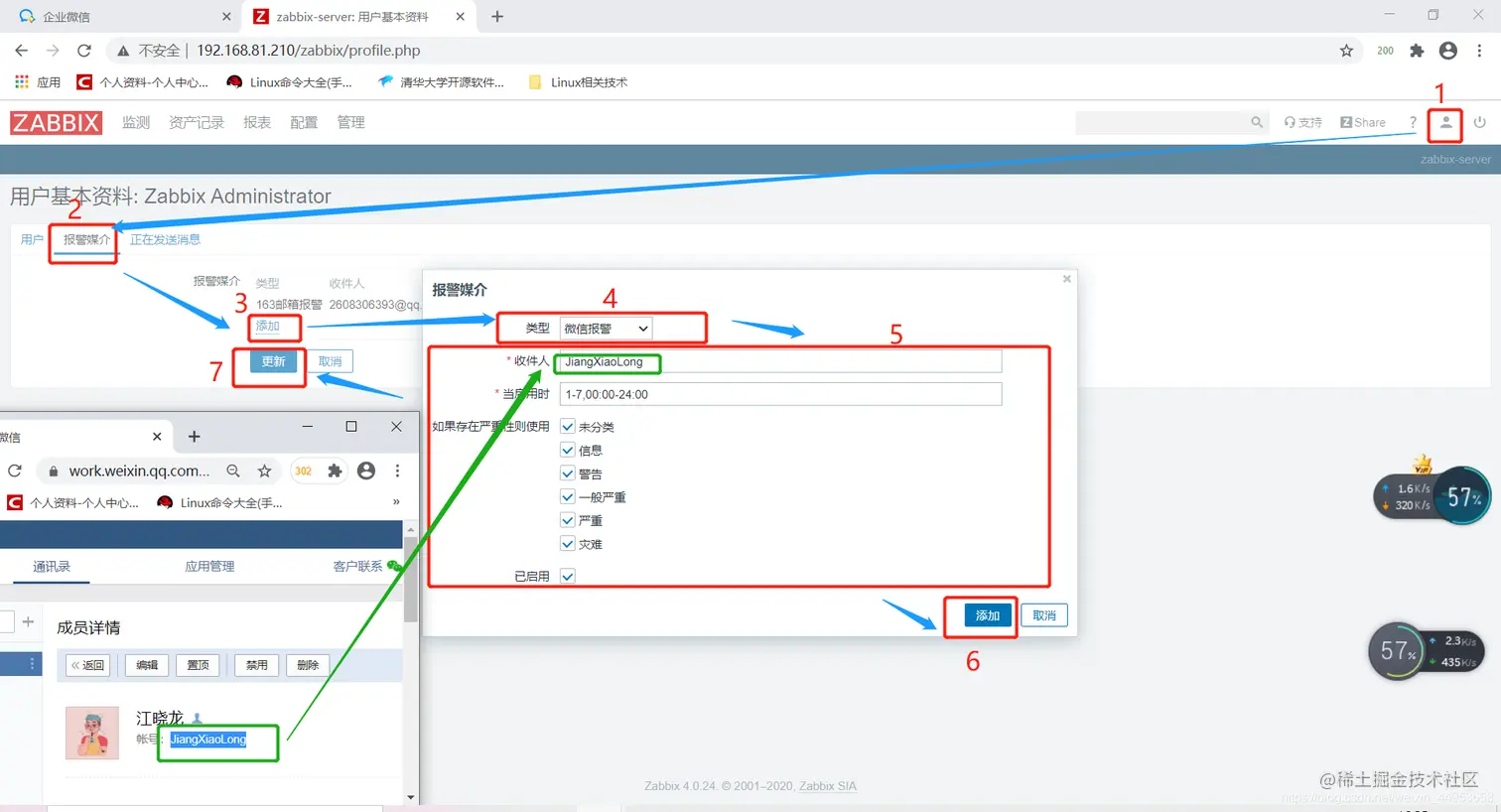The width and height of the screenshot is (1501, 812).
Task: Click the 删除 button in member details
Action: (308, 665)
